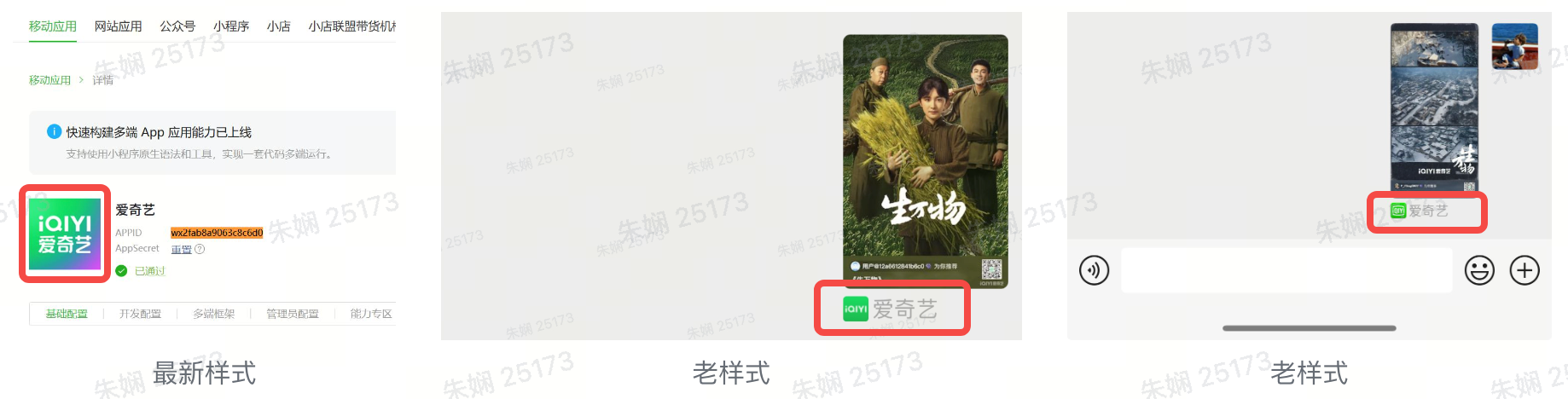The width and height of the screenshot is (1568, 399).
Task: Open the 公众号 tab
Action: click(x=177, y=26)
